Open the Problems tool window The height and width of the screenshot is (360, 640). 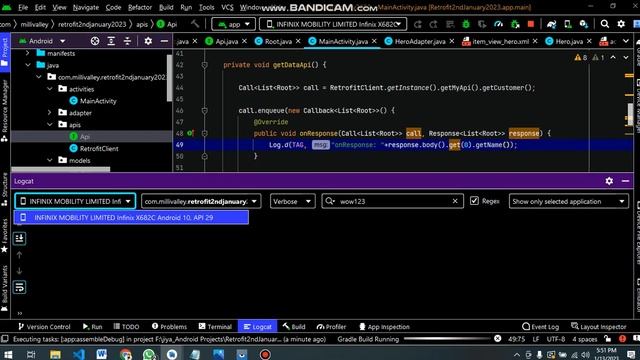pyautogui.click(x=169, y=327)
